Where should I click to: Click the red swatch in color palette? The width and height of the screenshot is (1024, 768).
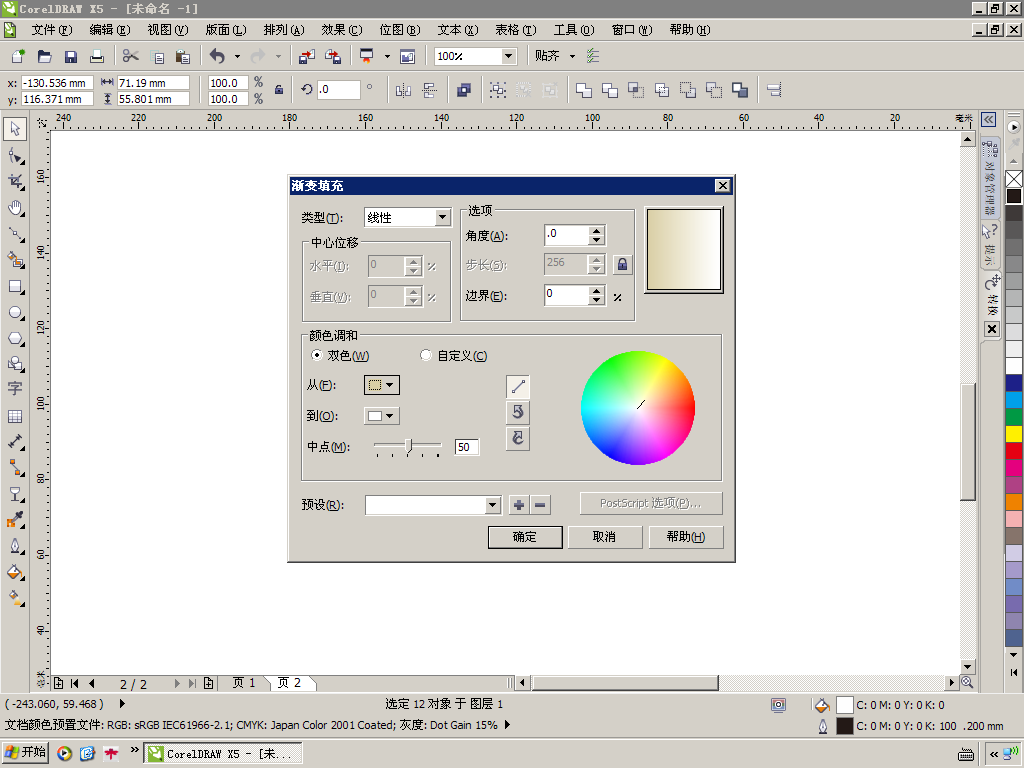coord(1014,451)
